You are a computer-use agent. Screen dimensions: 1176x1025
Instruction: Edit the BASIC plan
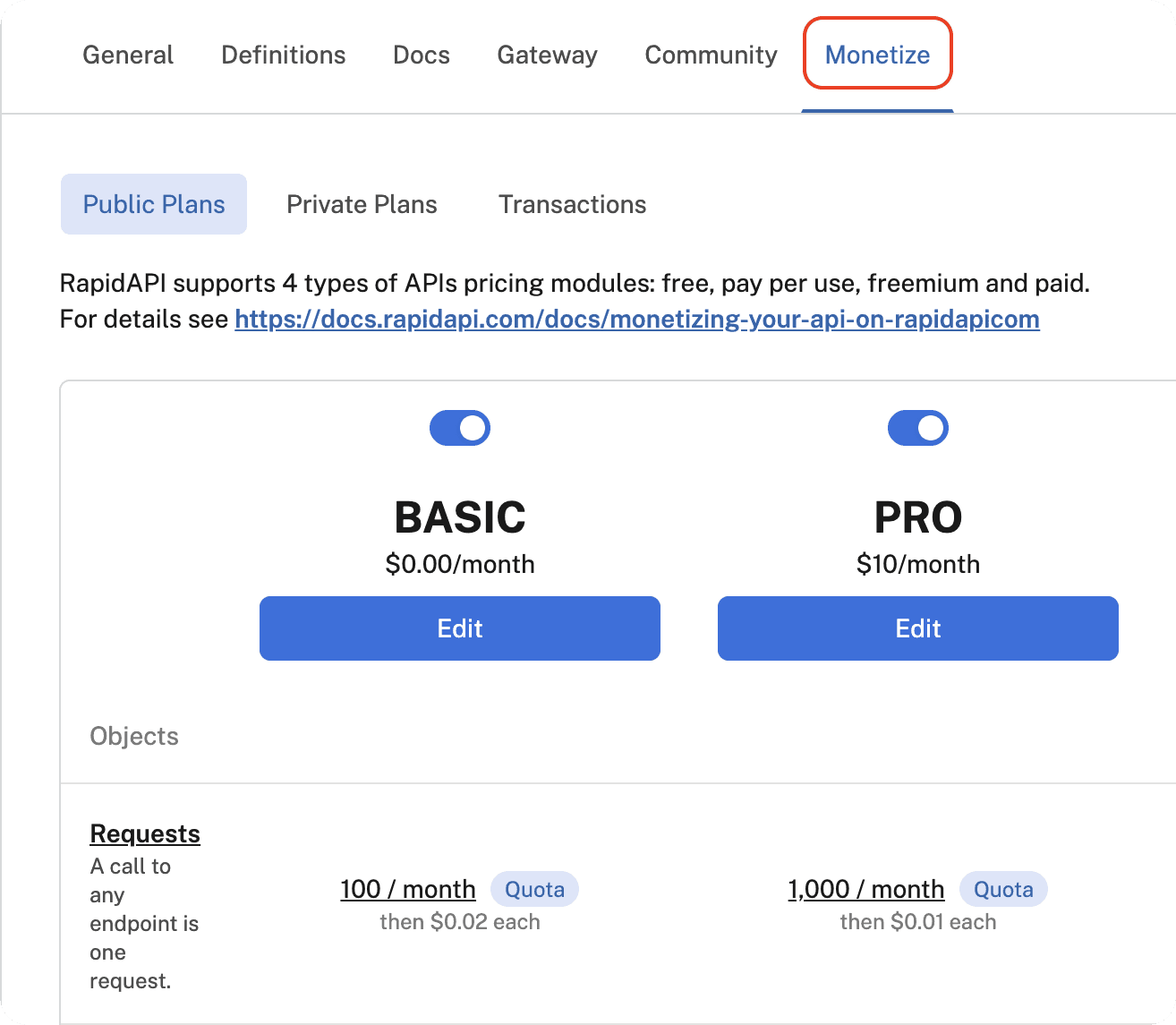(x=460, y=628)
